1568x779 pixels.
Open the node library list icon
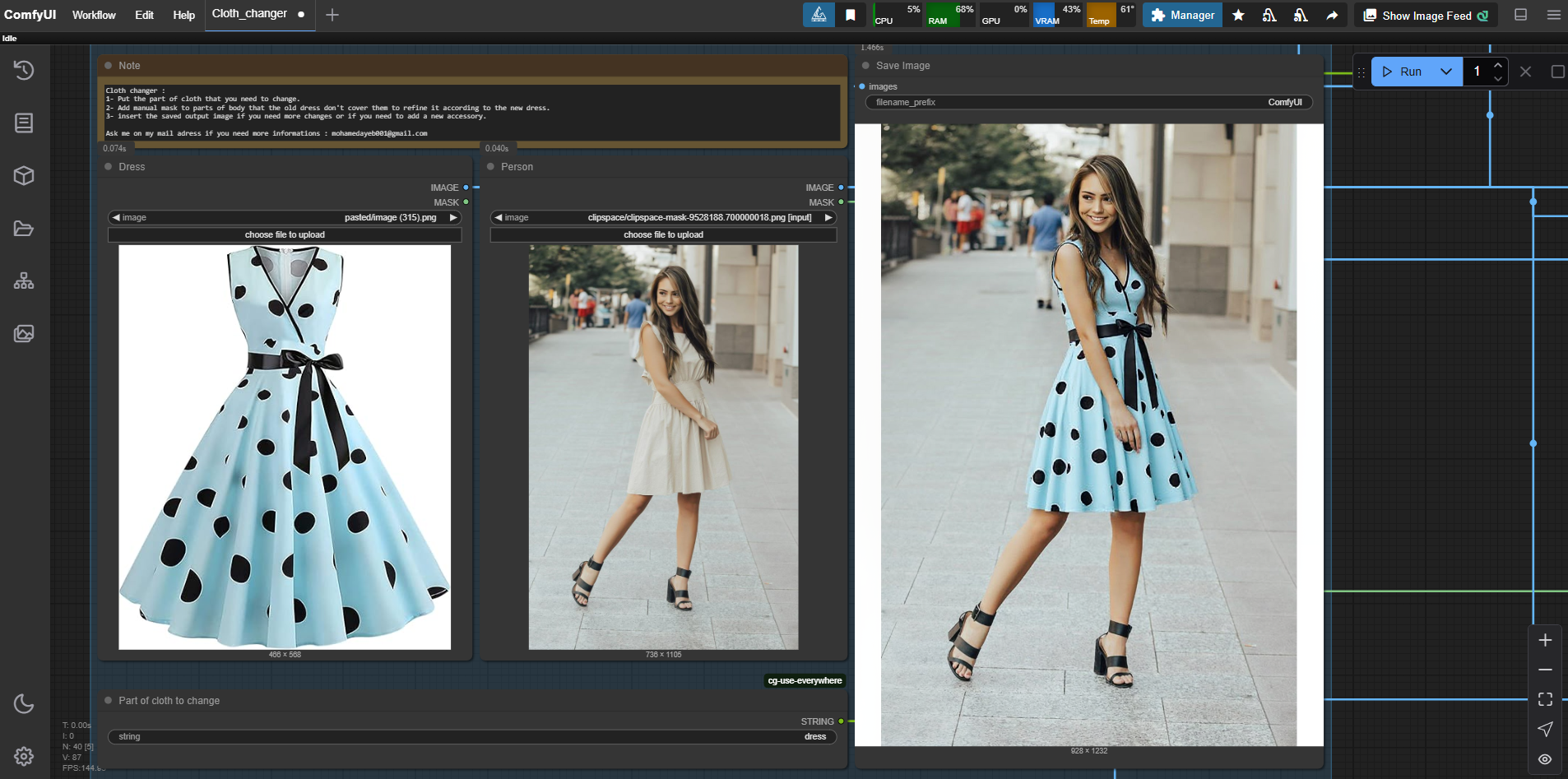pos(24,123)
